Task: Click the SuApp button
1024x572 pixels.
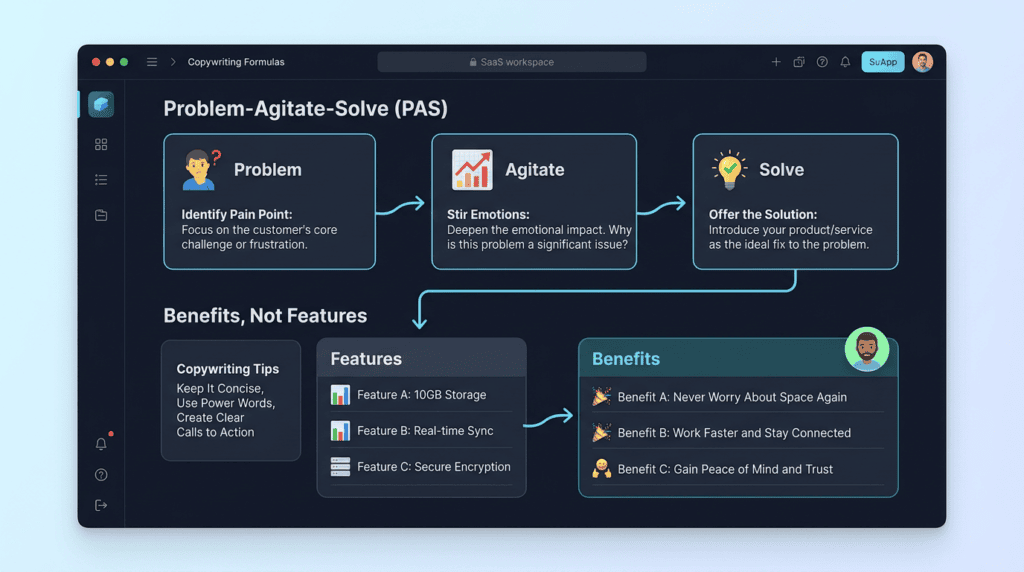Action: tap(883, 62)
